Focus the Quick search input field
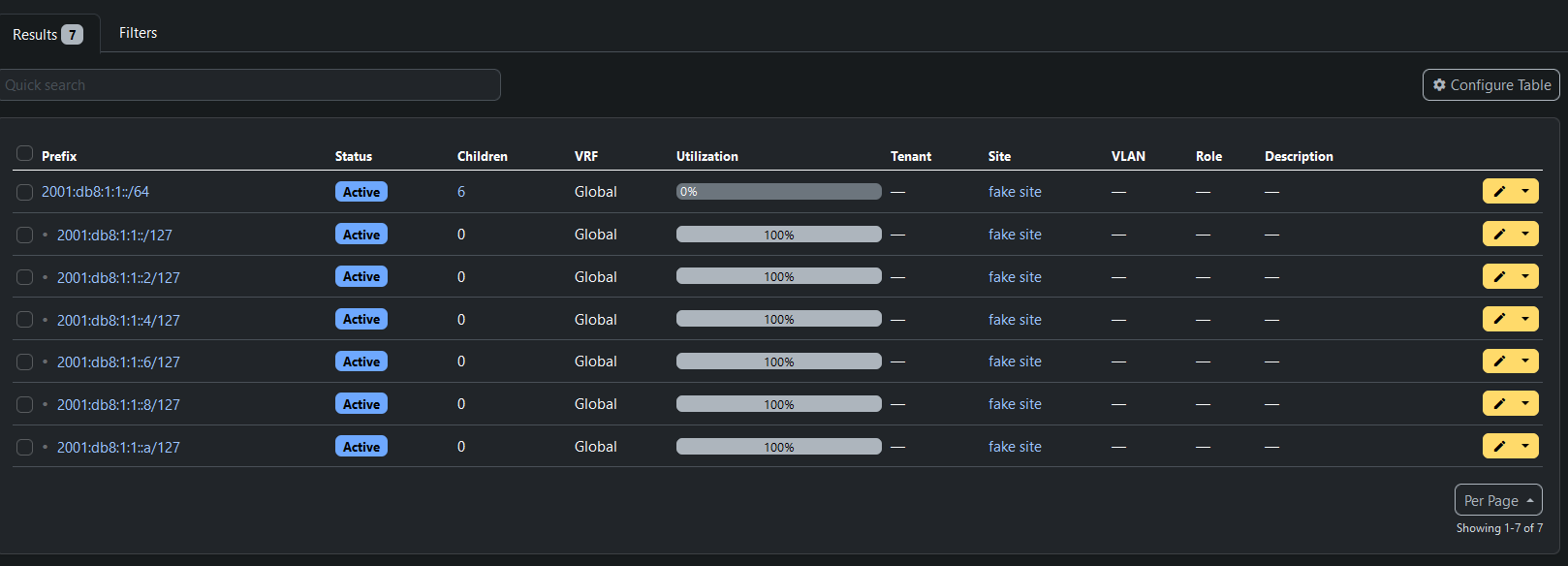 tap(250, 85)
